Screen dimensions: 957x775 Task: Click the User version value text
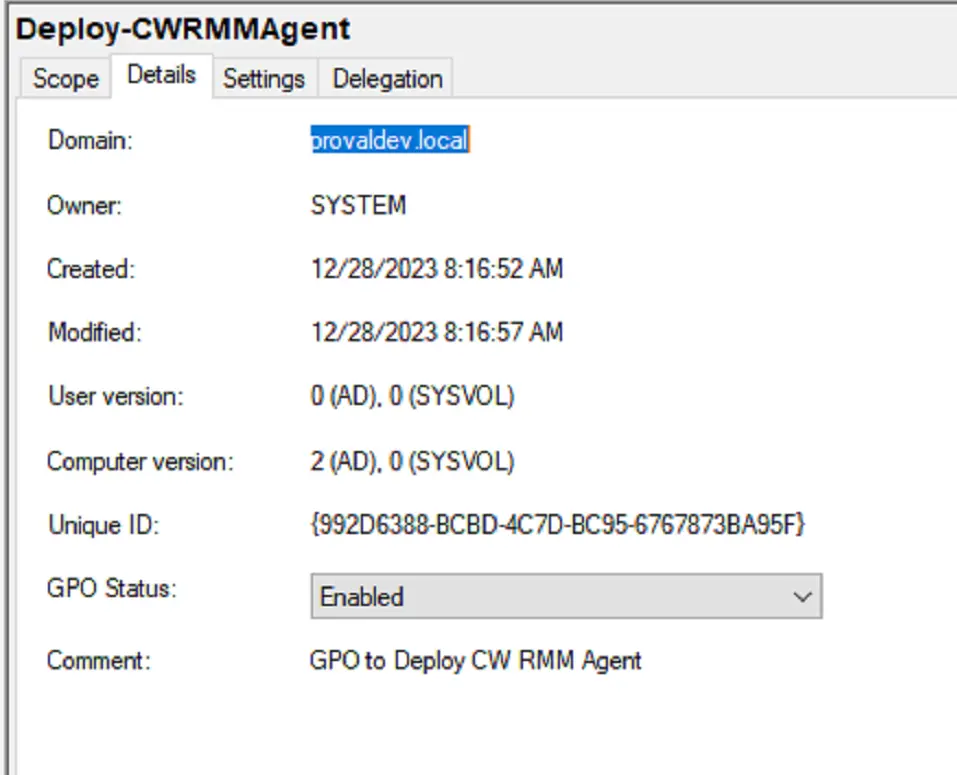(413, 396)
